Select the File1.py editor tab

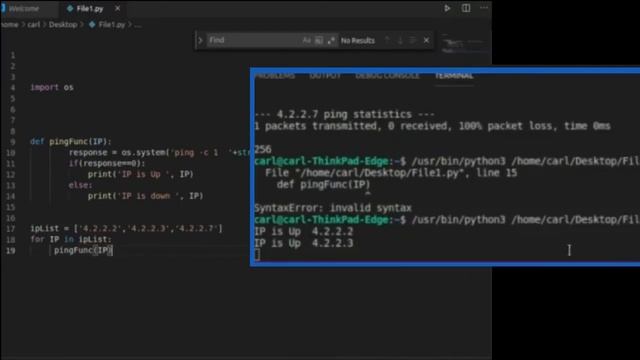point(90,8)
